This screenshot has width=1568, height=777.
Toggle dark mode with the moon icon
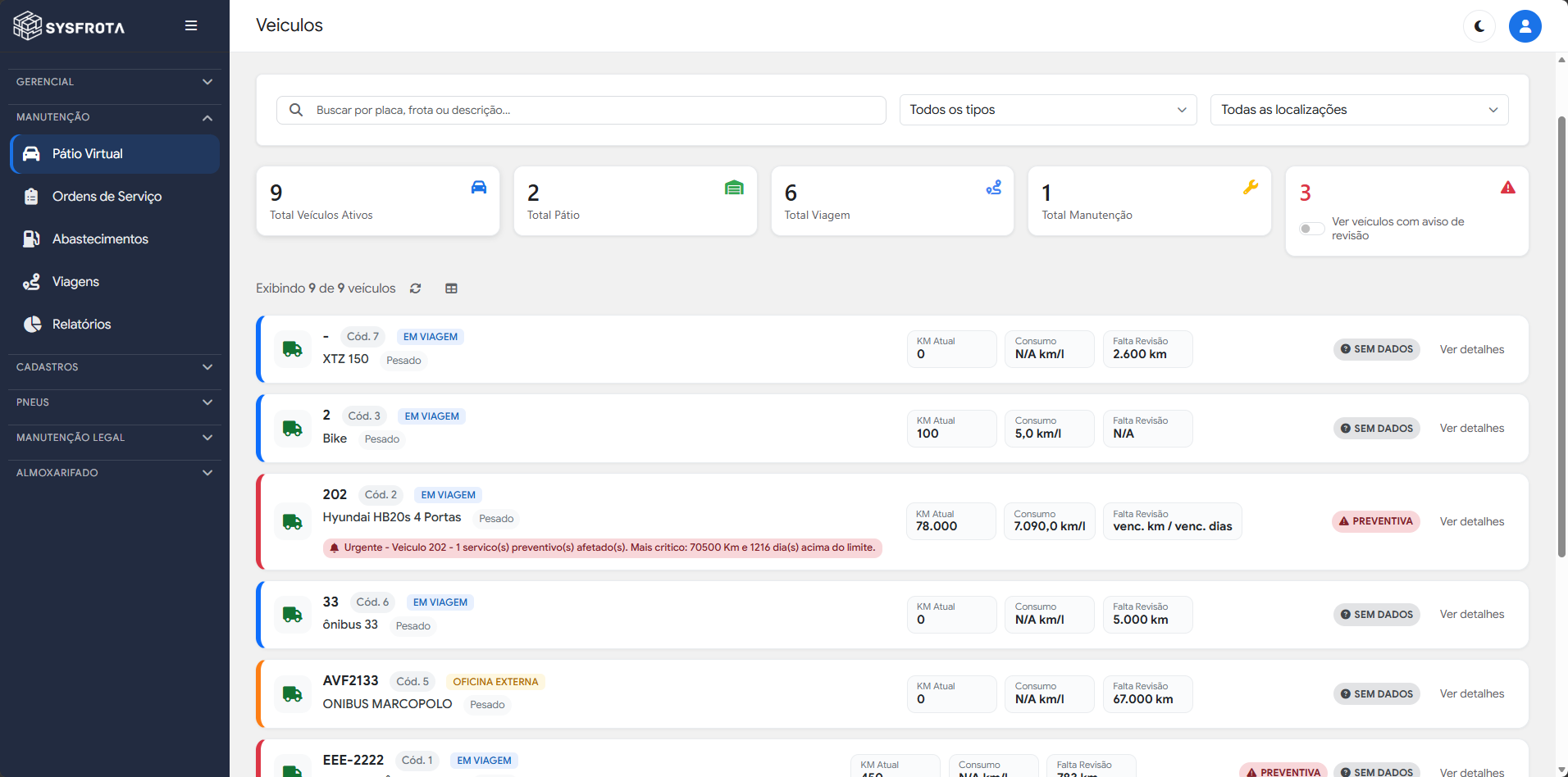point(1479,26)
